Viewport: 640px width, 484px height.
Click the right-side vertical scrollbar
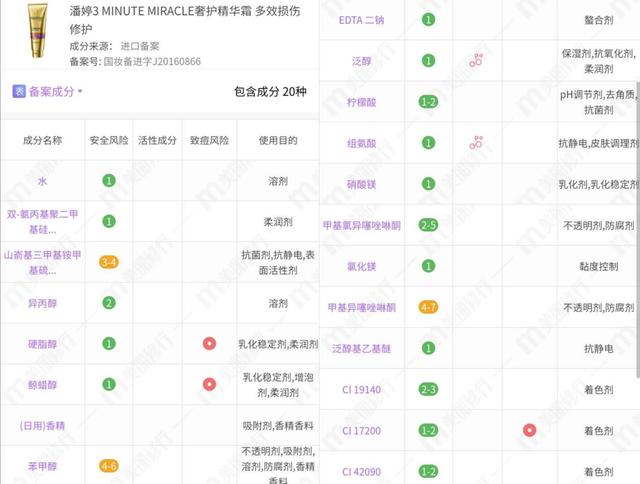pos(638,229)
